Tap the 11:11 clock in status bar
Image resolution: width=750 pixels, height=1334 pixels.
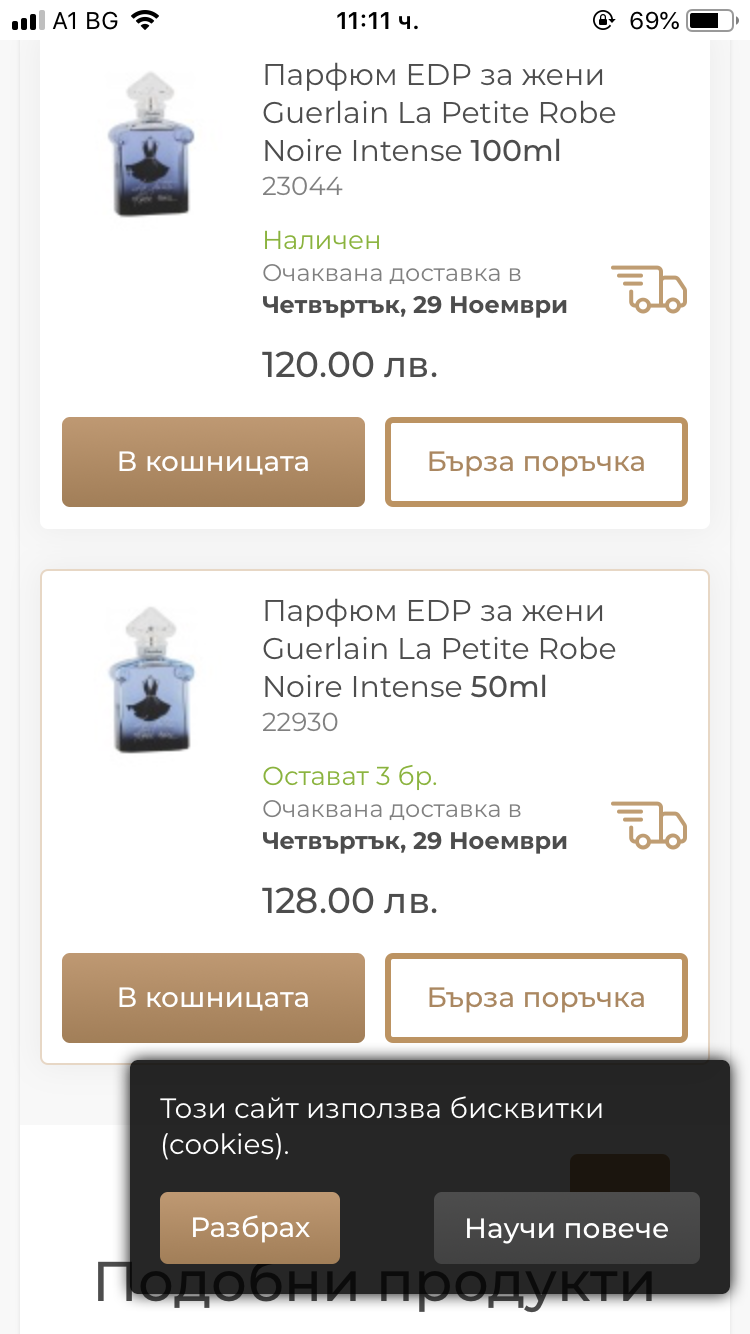[377, 21]
